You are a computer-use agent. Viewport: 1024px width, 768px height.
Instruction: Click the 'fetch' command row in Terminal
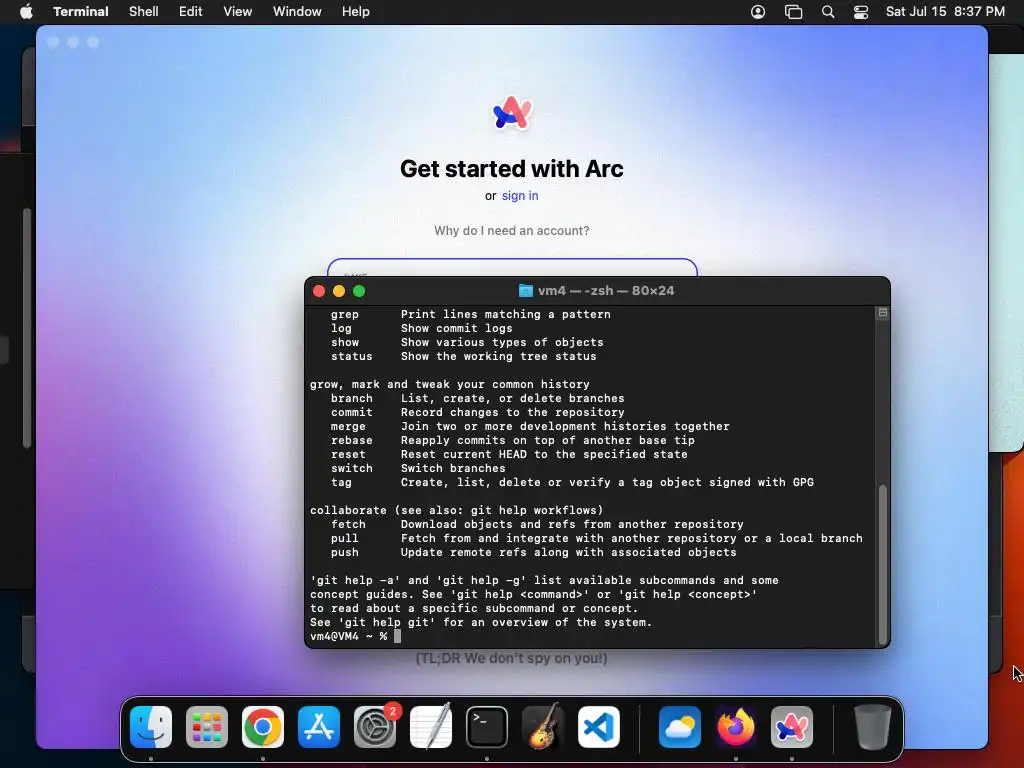pos(537,524)
